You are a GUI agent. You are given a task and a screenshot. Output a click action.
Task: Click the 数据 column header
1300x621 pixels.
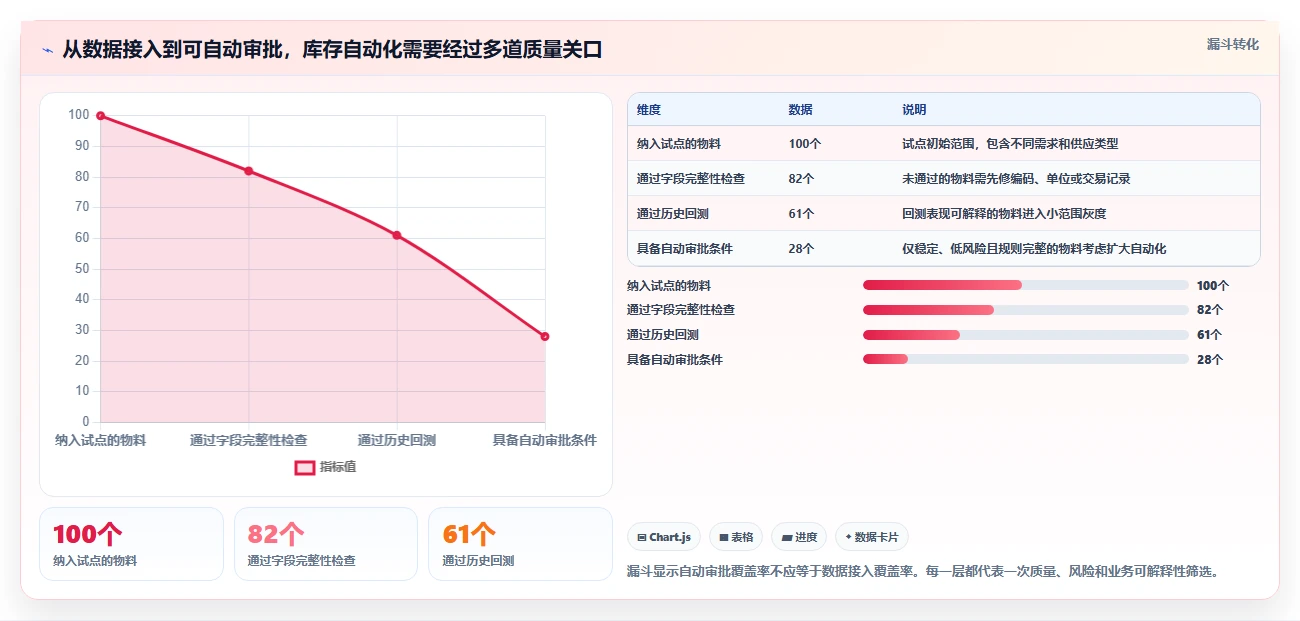tap(800, 110)
